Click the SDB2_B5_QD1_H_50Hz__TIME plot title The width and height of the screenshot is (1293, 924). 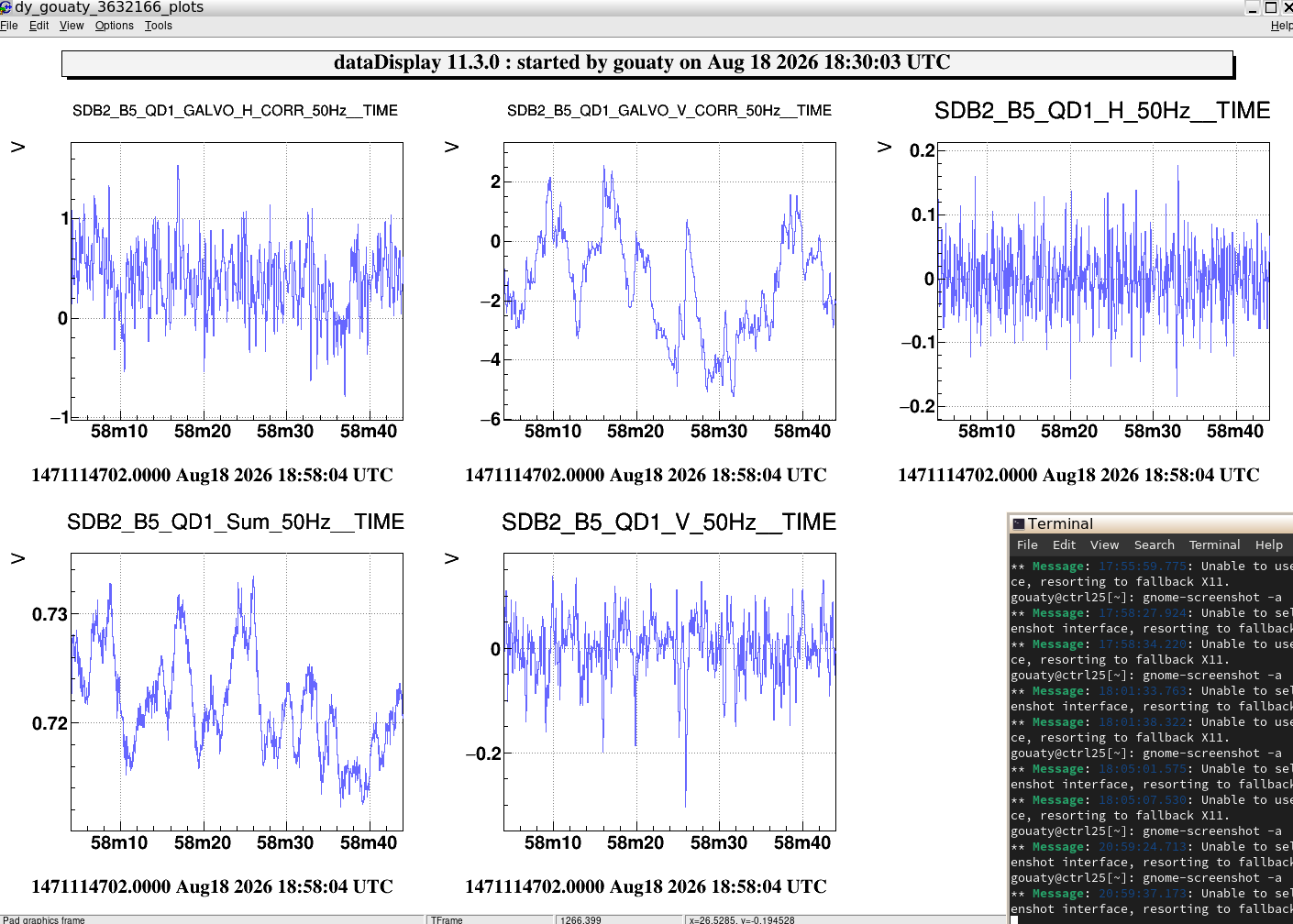[1102, 111]
